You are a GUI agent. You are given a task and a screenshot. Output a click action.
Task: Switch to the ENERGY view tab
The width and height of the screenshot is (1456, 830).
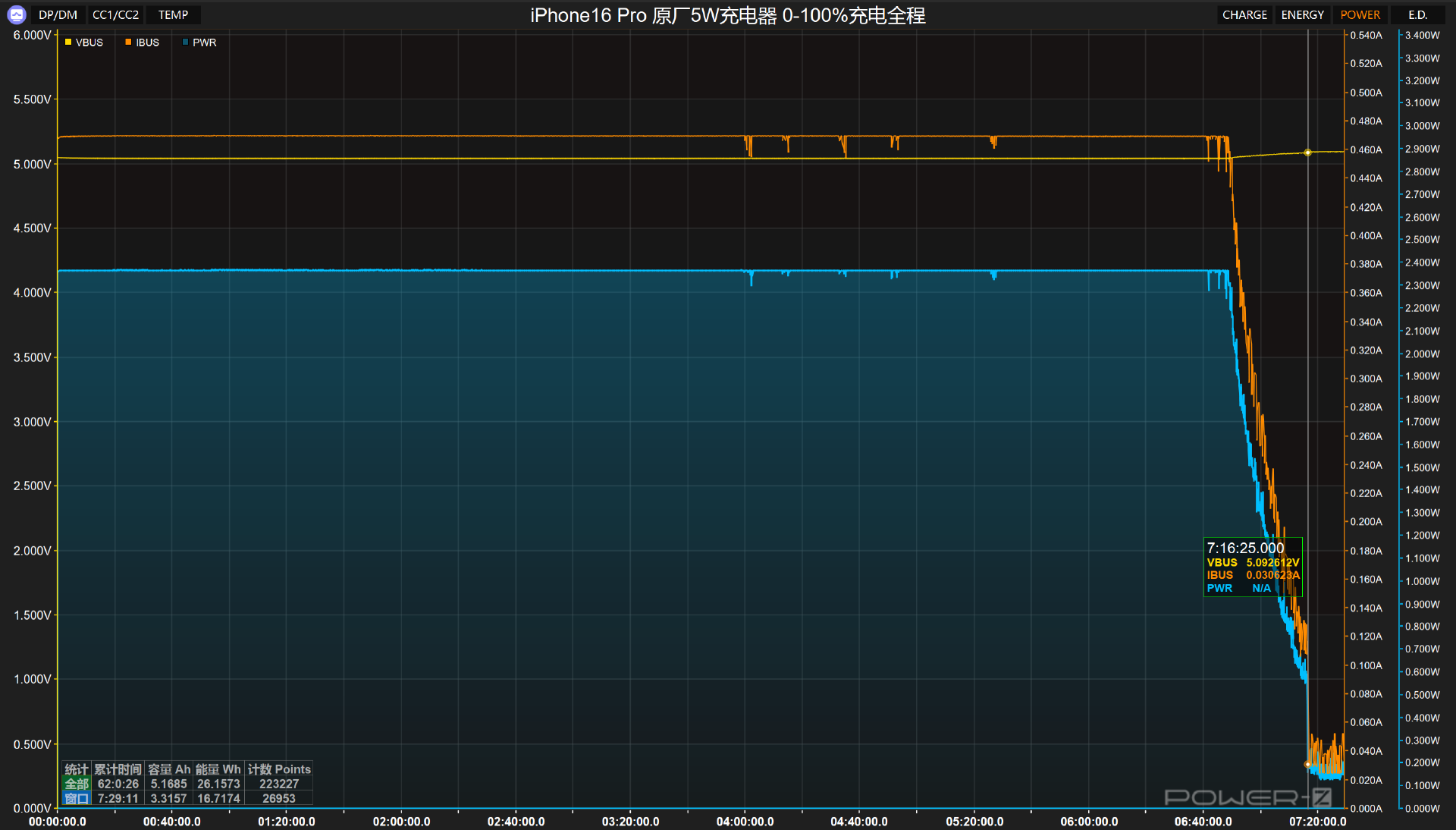[1302, 14]
